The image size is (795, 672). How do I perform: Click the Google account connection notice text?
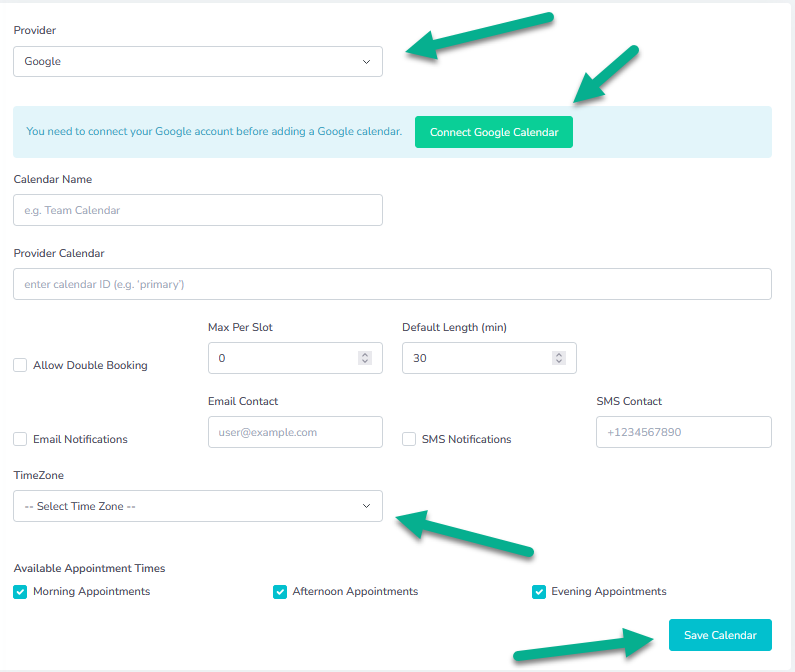[x=214, y=131]
